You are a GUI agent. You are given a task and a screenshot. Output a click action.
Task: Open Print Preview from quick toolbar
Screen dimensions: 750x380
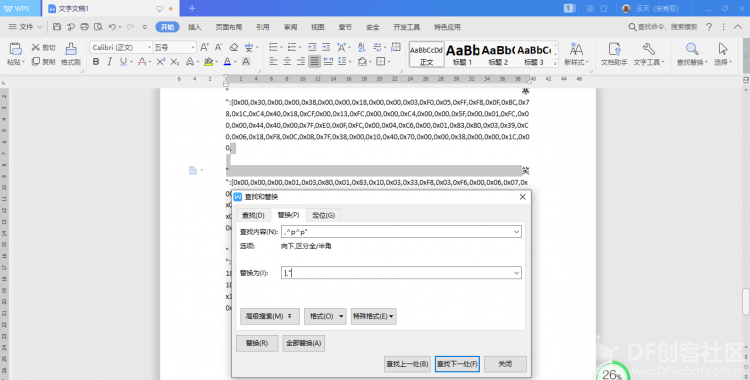pos(99,27)
